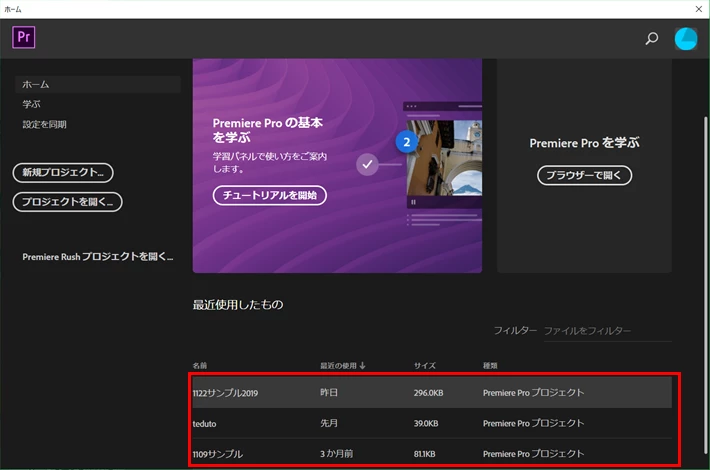710x470 pixels.
Task: Open 設定を同期 in the sidebar
Action: (44, 124)
